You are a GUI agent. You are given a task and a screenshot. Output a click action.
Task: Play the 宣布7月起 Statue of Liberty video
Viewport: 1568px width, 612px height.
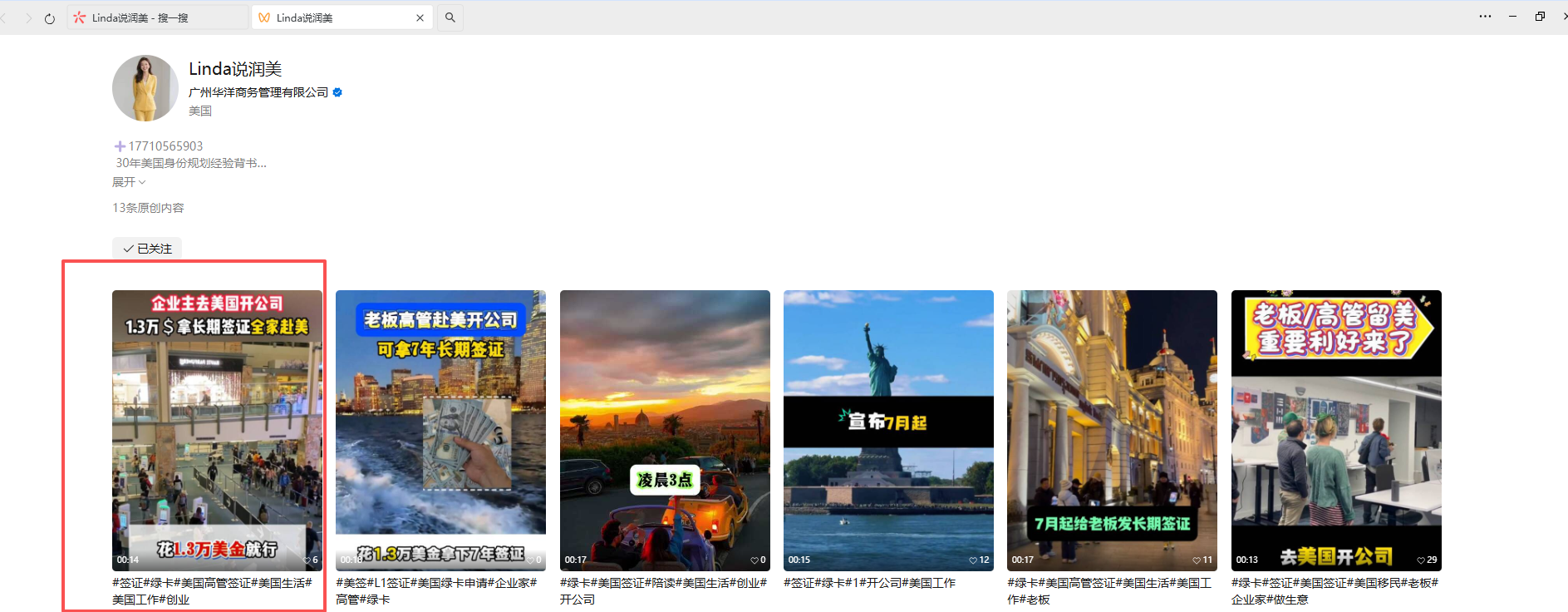pyautogui.click(x=888, y=430)
